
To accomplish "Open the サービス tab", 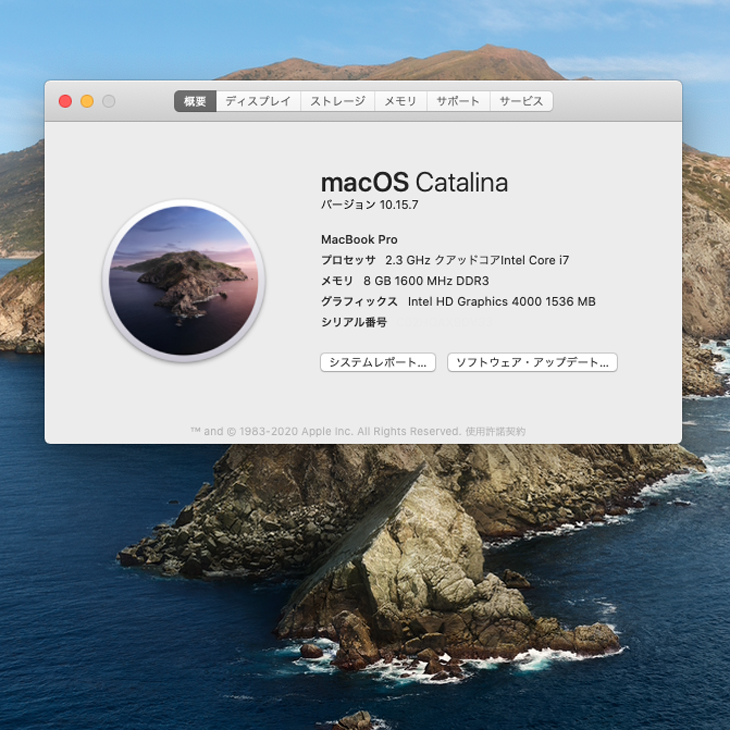I will coord(521,101).
